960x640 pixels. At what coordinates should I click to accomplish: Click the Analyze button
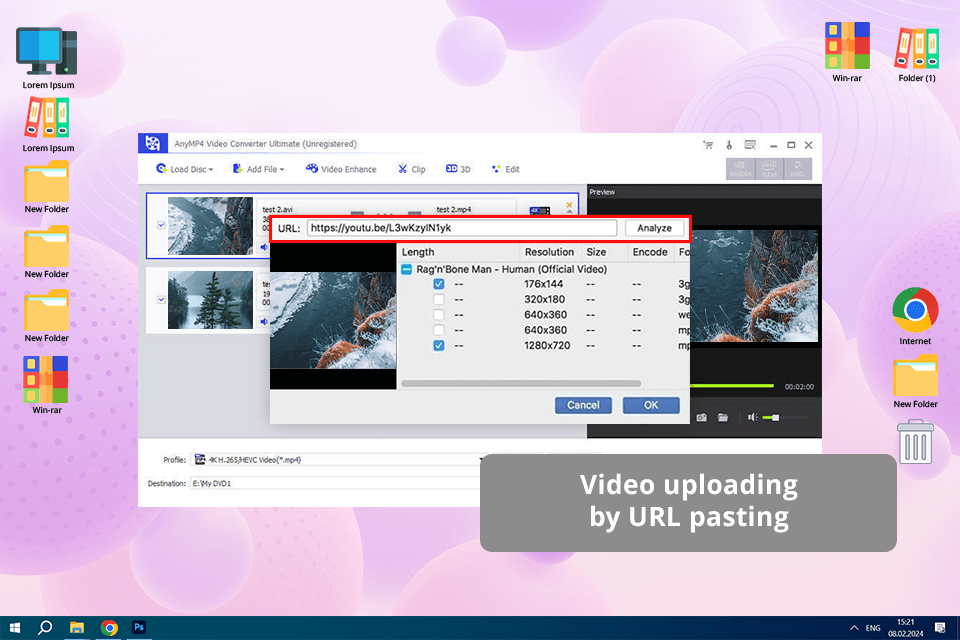pos(654,228)
